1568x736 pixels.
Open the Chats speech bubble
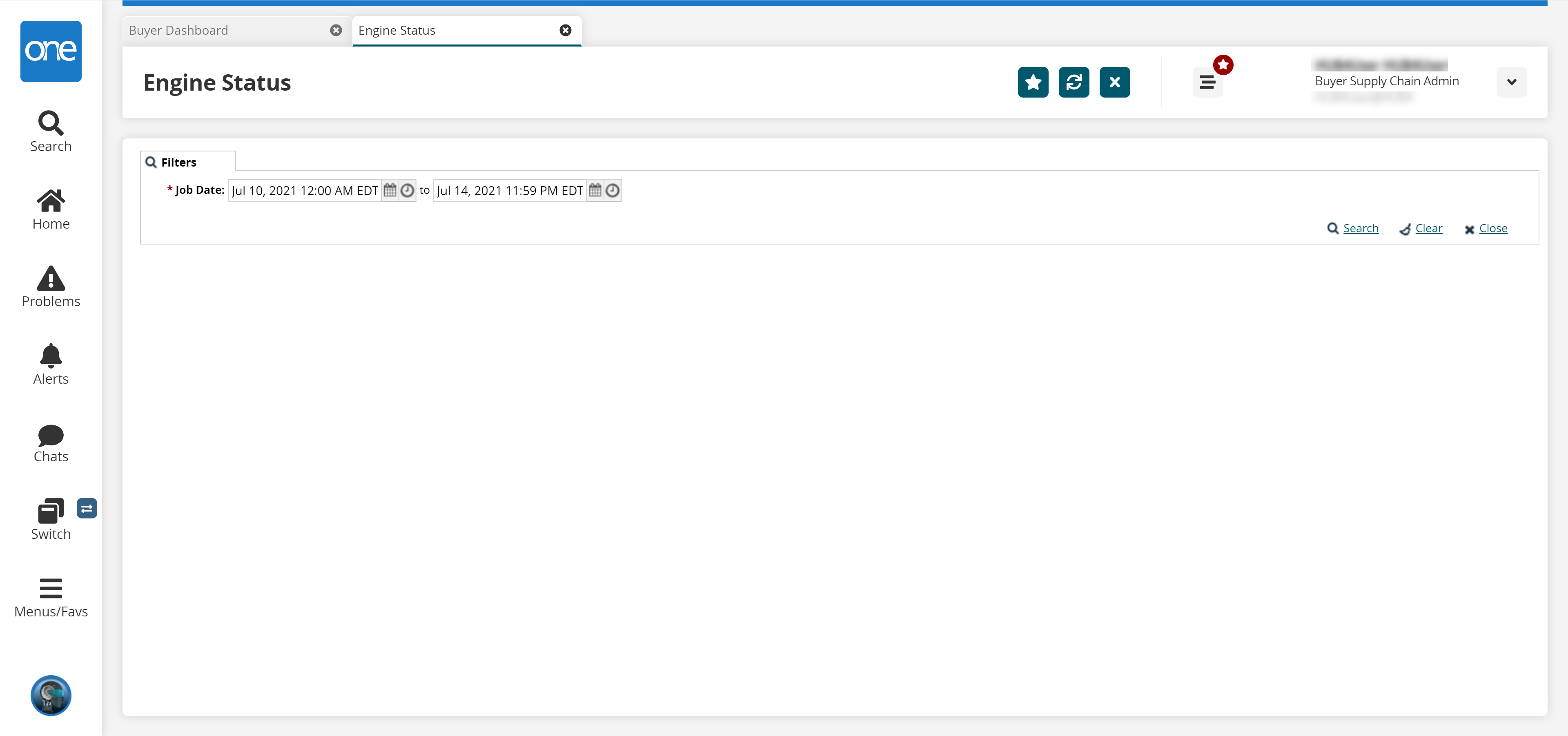[51, 443]
